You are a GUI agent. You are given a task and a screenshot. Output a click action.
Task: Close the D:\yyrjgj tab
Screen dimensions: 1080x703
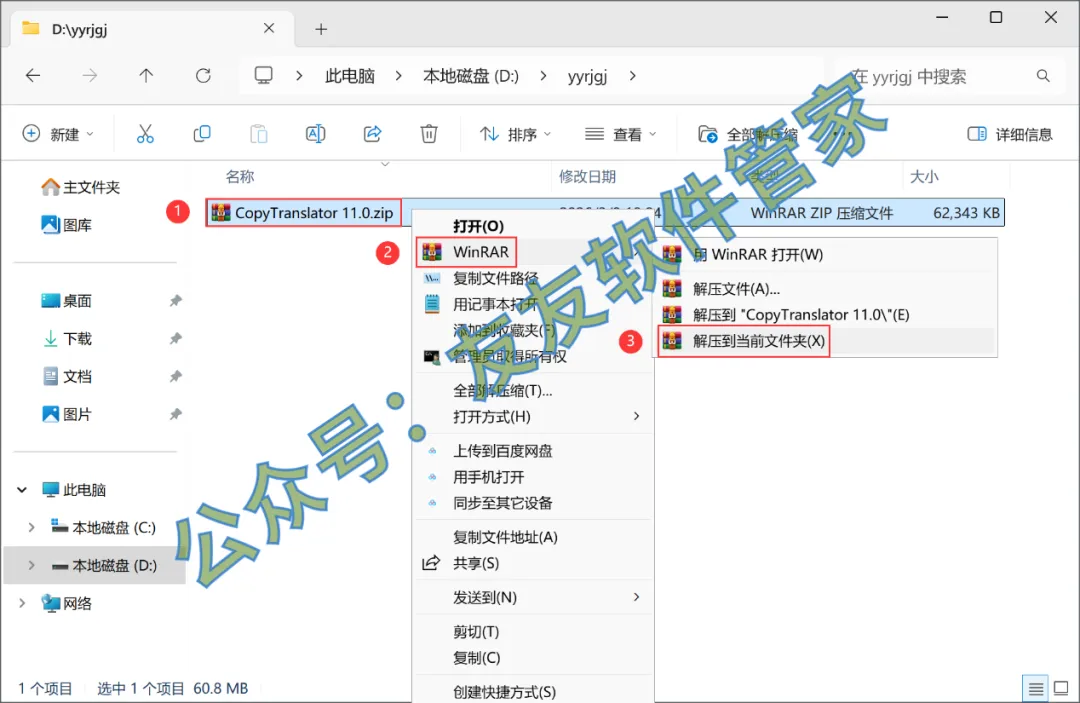point(269,28)
